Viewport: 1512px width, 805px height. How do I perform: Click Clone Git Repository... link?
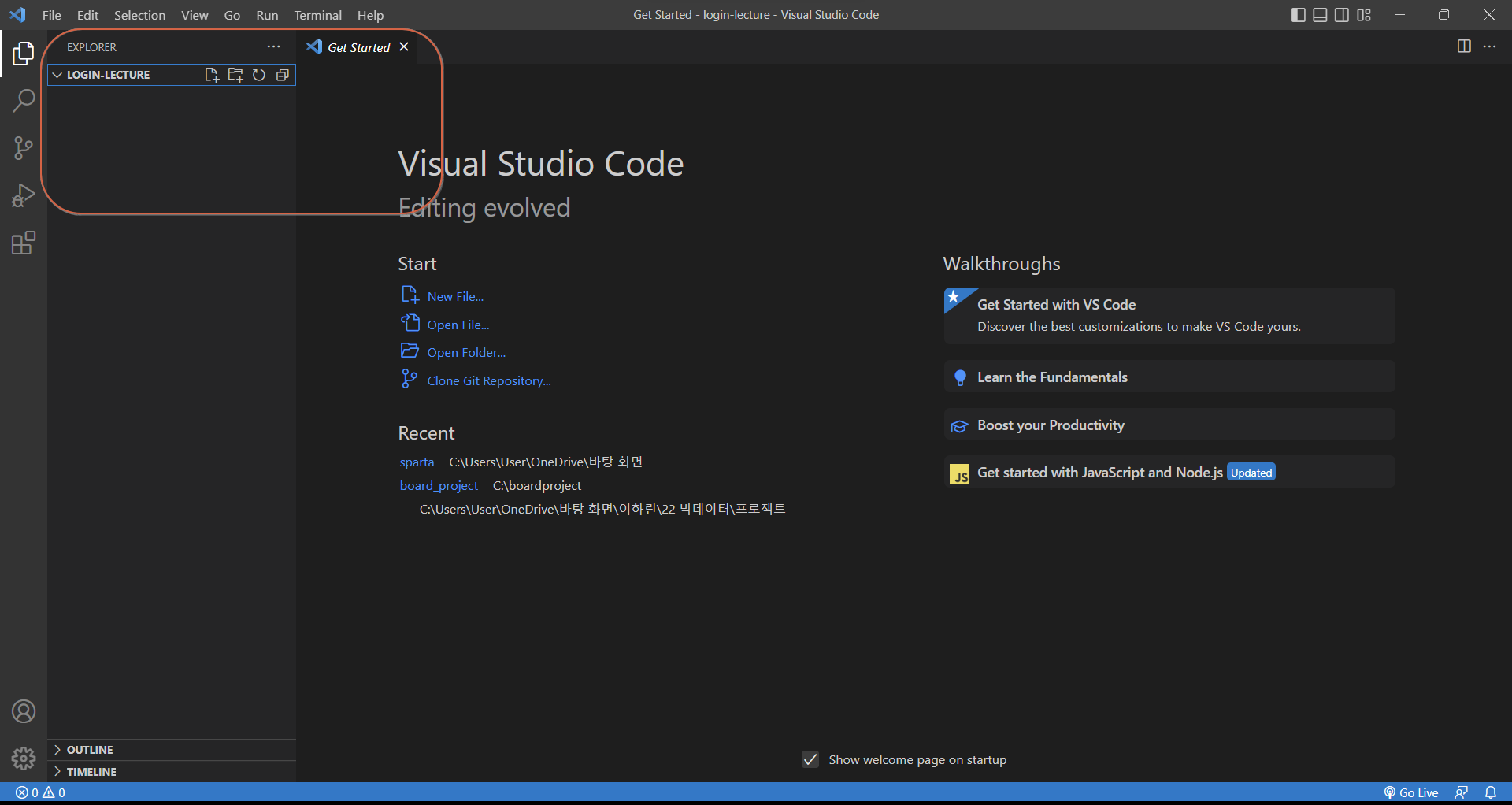(x=489, y=380)
